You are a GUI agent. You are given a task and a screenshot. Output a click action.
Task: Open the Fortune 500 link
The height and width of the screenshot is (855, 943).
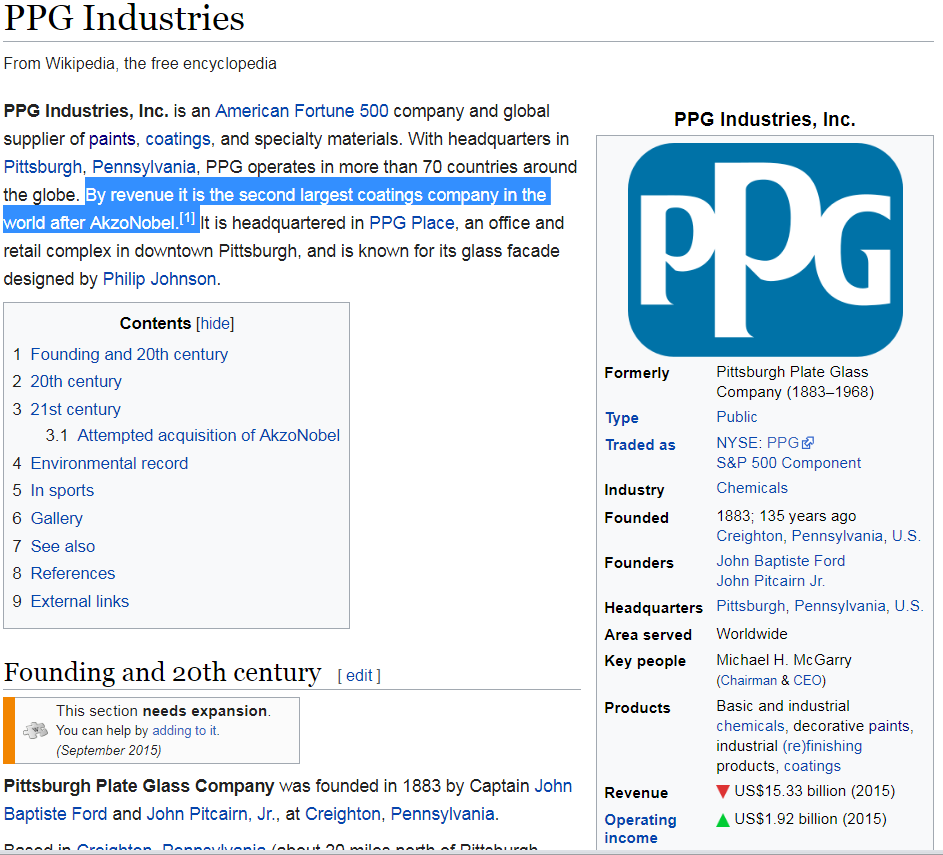pos(341,111)
